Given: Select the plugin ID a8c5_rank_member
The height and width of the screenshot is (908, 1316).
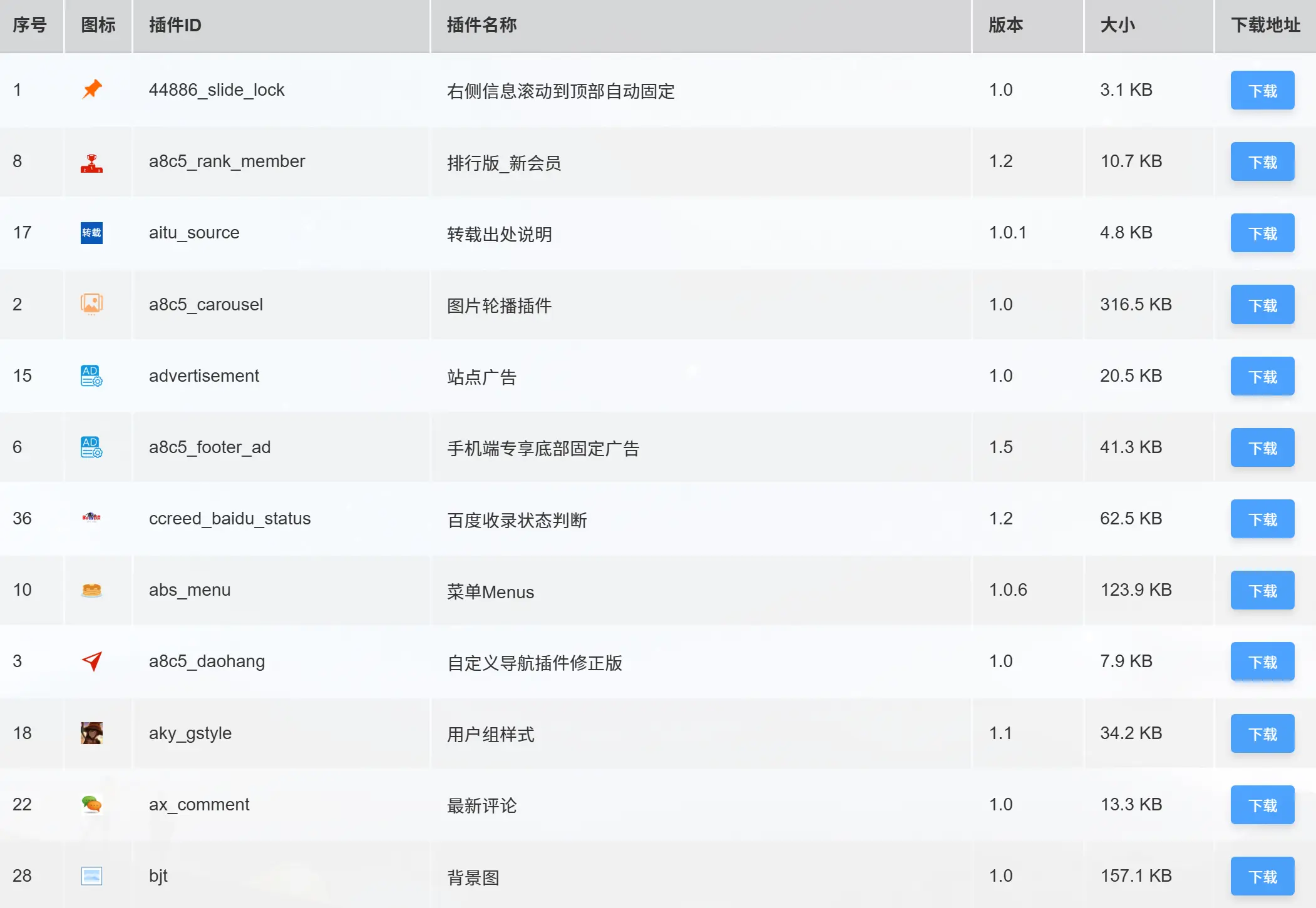Looking at the screenshot, I should point(227,161).
